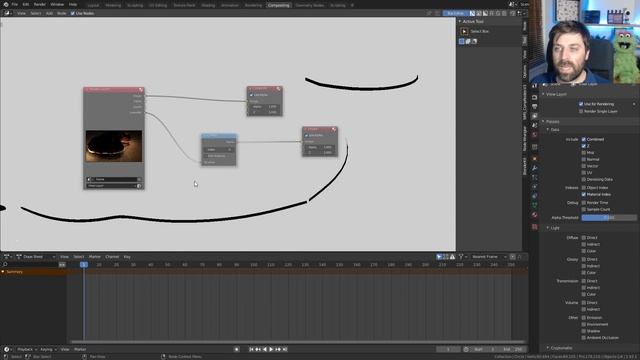Open the View Layer properties tab icon

coord(535,116)
